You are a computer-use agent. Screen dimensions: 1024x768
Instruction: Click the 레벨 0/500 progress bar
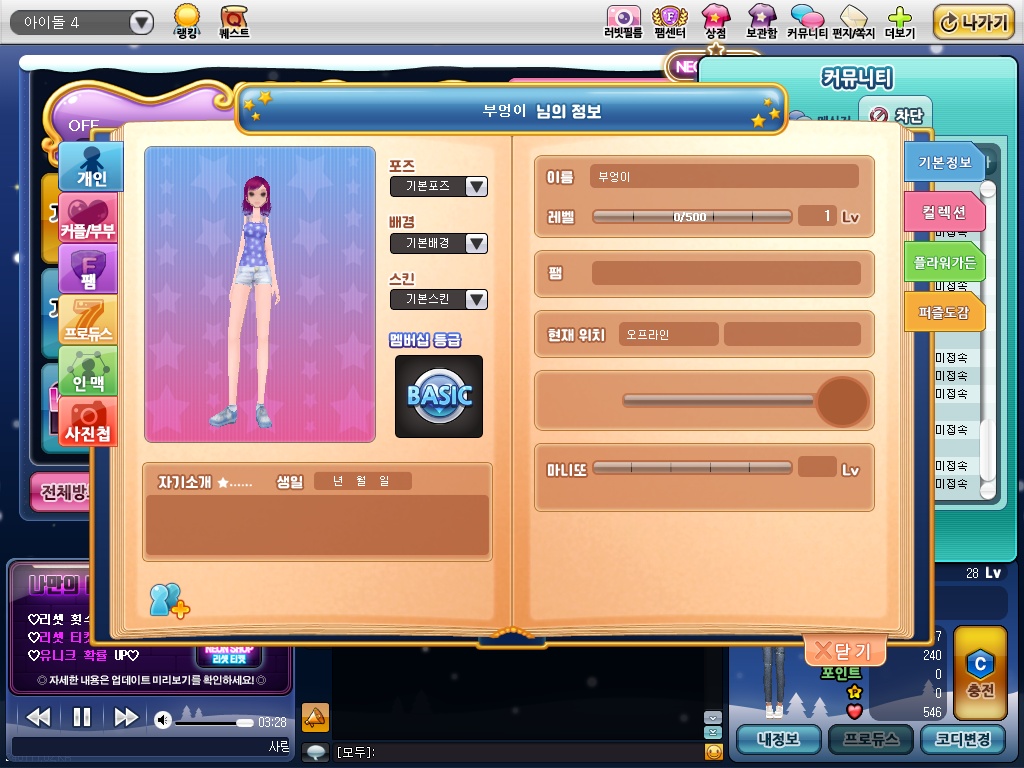pyautogui.click(x=692, y=217)
